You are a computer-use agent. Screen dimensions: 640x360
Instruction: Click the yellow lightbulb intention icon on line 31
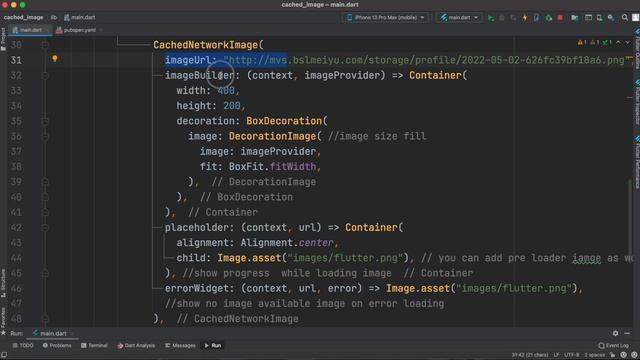pyautogui.click(x=55, y=59)
